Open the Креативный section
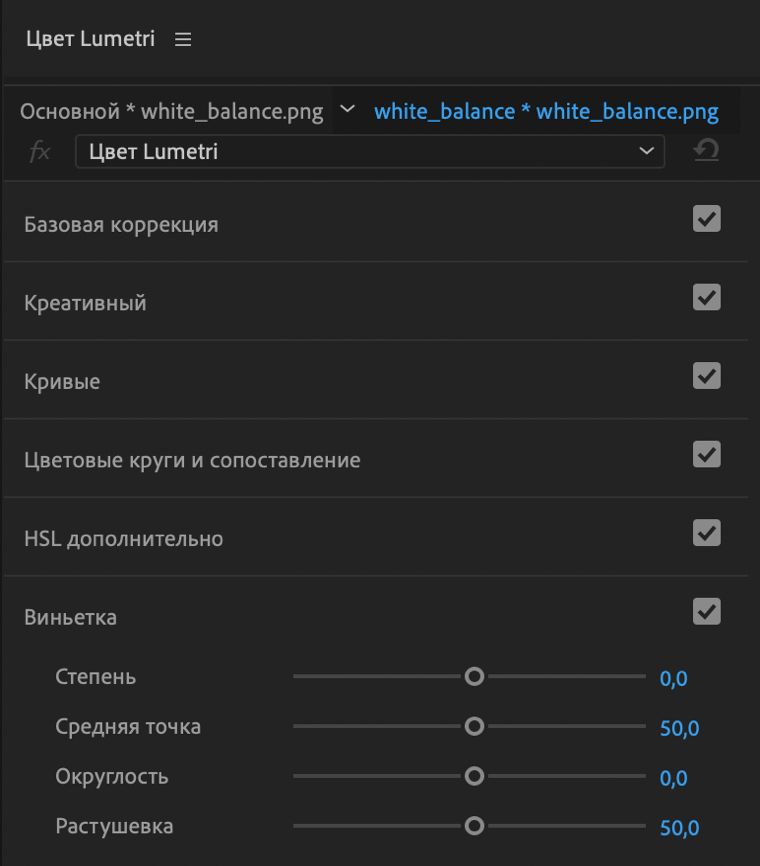 [x=85, y=303]
